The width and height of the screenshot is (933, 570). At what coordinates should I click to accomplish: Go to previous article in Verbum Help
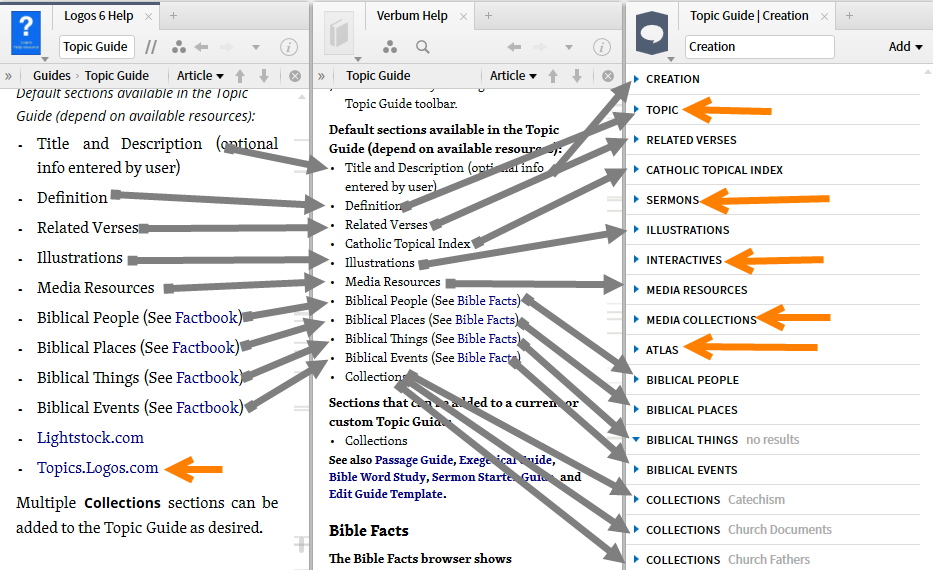point(553,76)
